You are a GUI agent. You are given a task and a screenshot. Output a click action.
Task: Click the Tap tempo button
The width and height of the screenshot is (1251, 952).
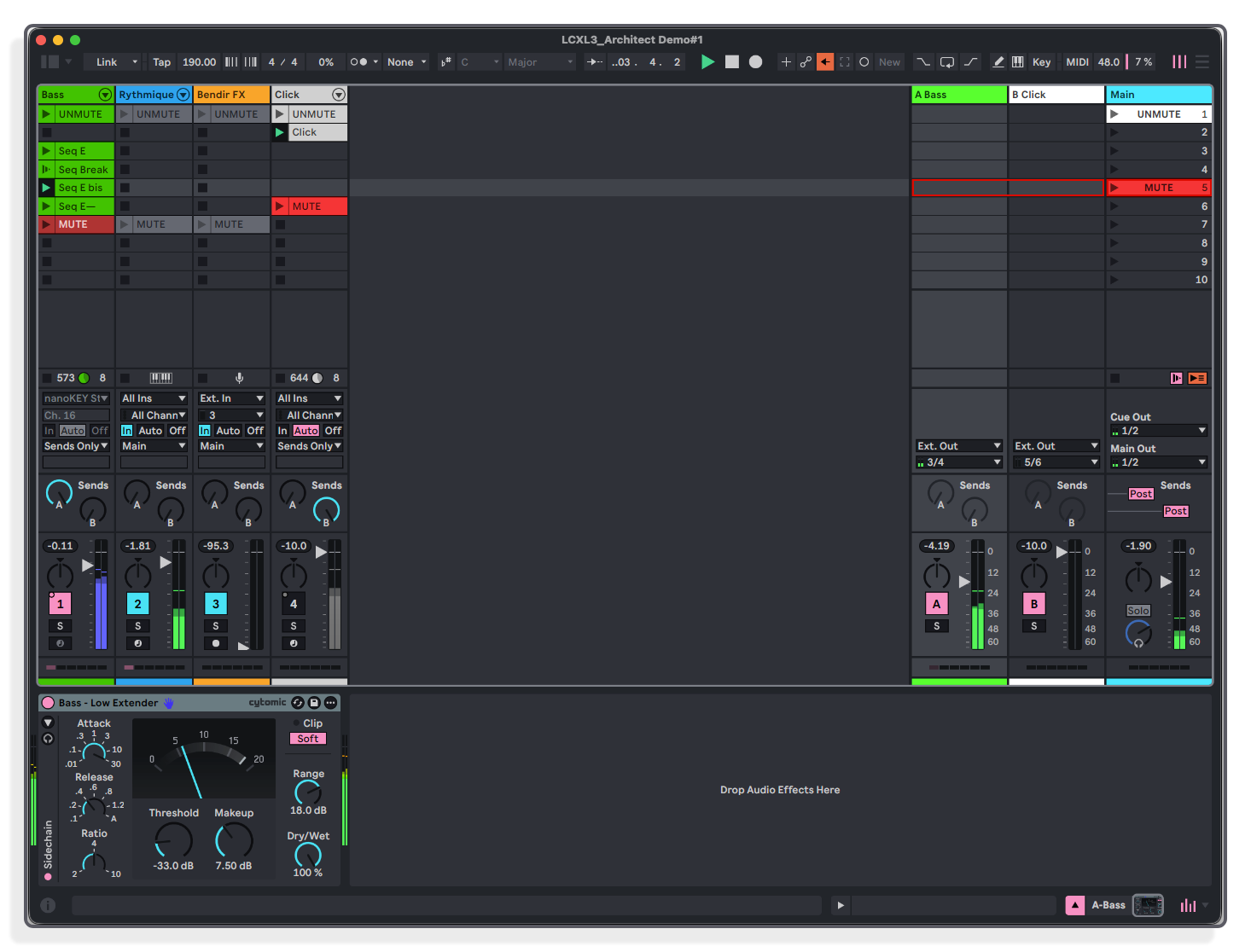(161, 61)
